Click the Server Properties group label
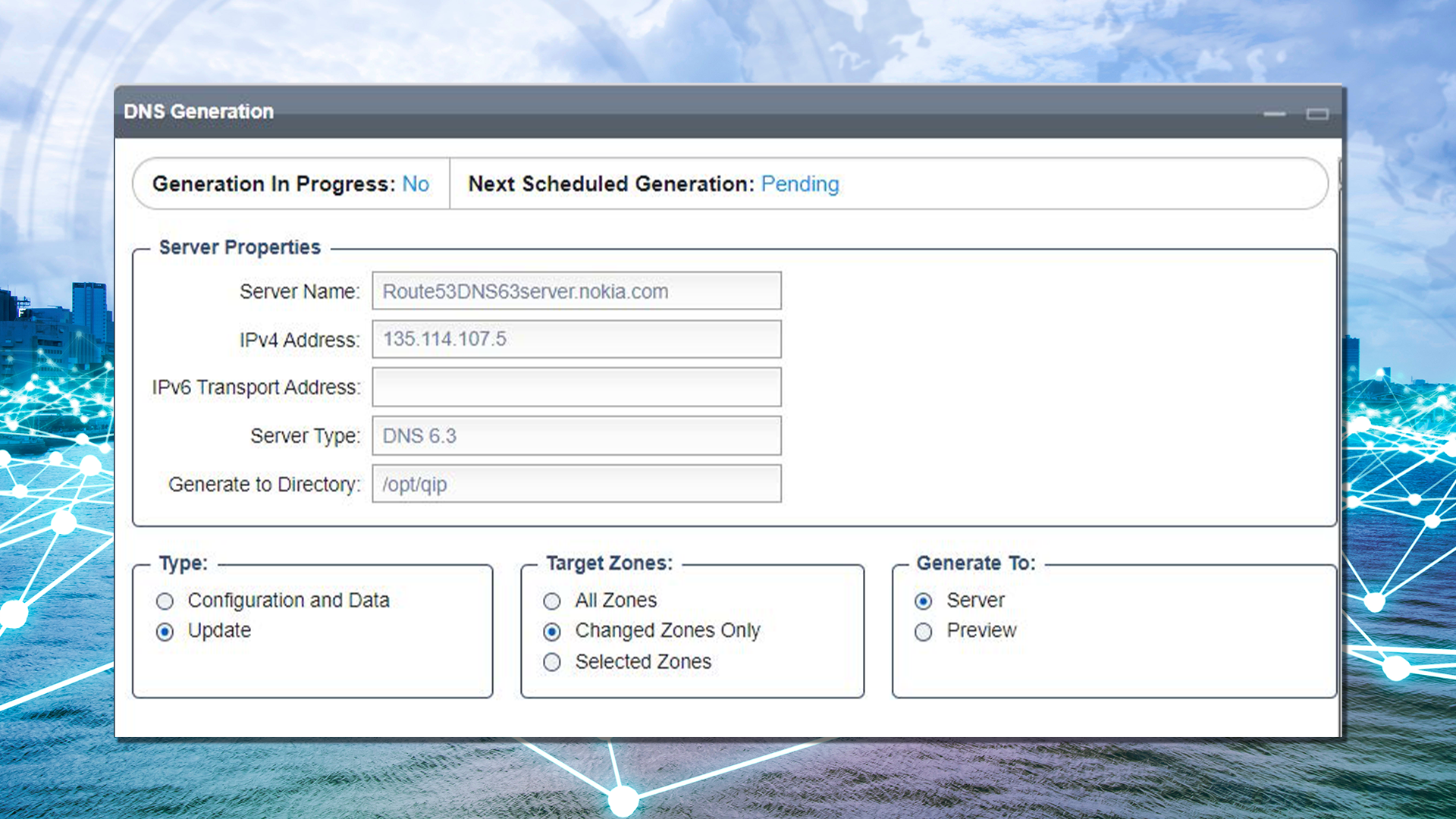 point(240,248)
